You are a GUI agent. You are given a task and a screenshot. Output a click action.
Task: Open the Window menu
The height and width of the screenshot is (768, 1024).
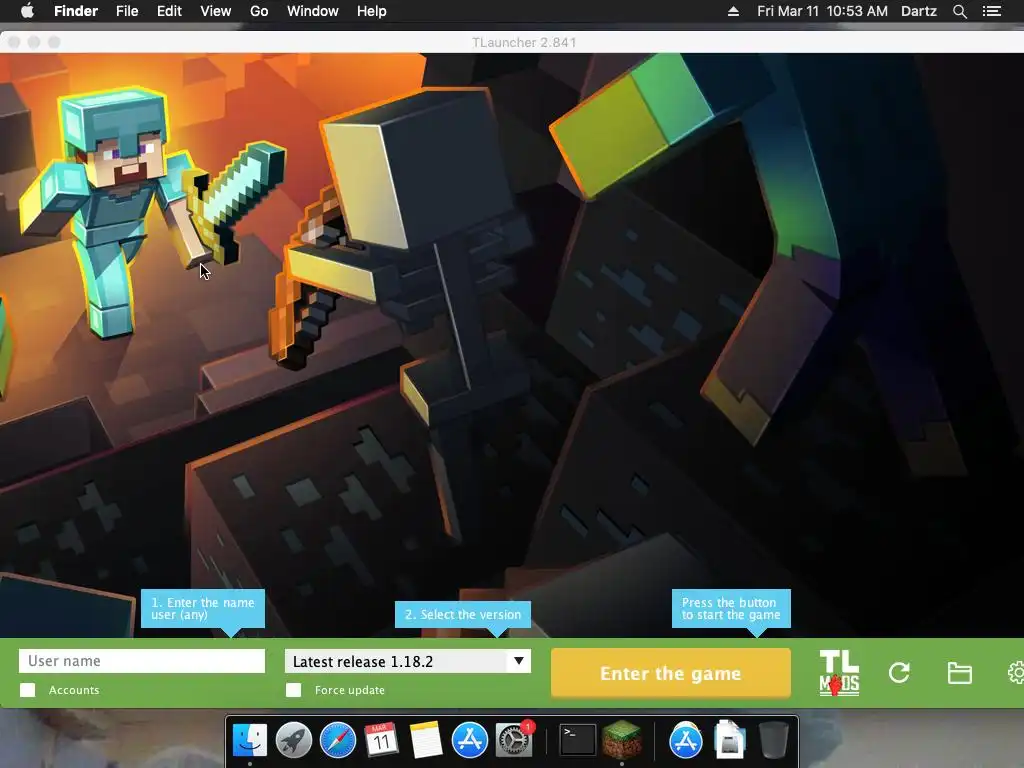point(312,11)
